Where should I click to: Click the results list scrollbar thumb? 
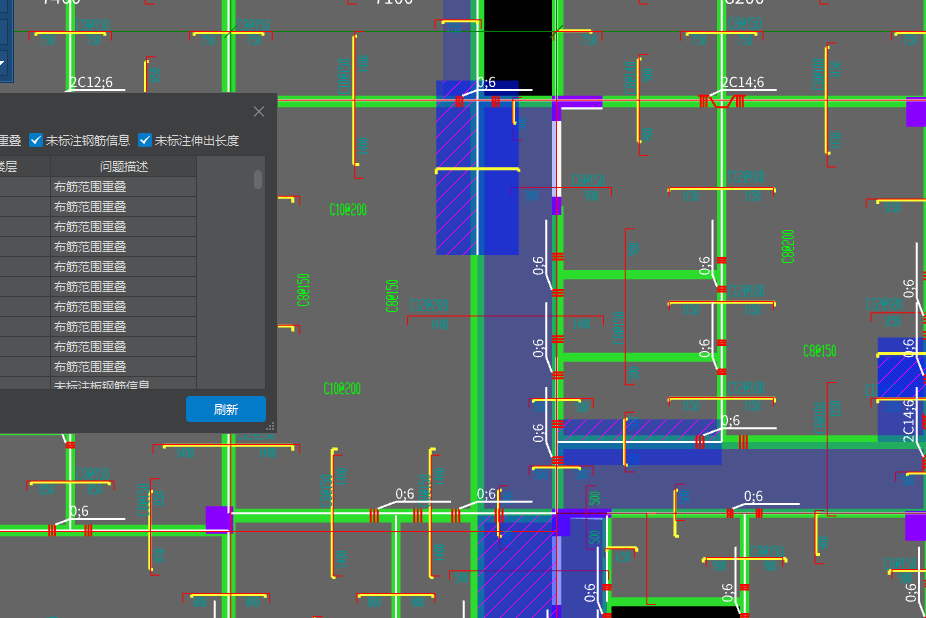pyautogui.click(x=257, y=180)
